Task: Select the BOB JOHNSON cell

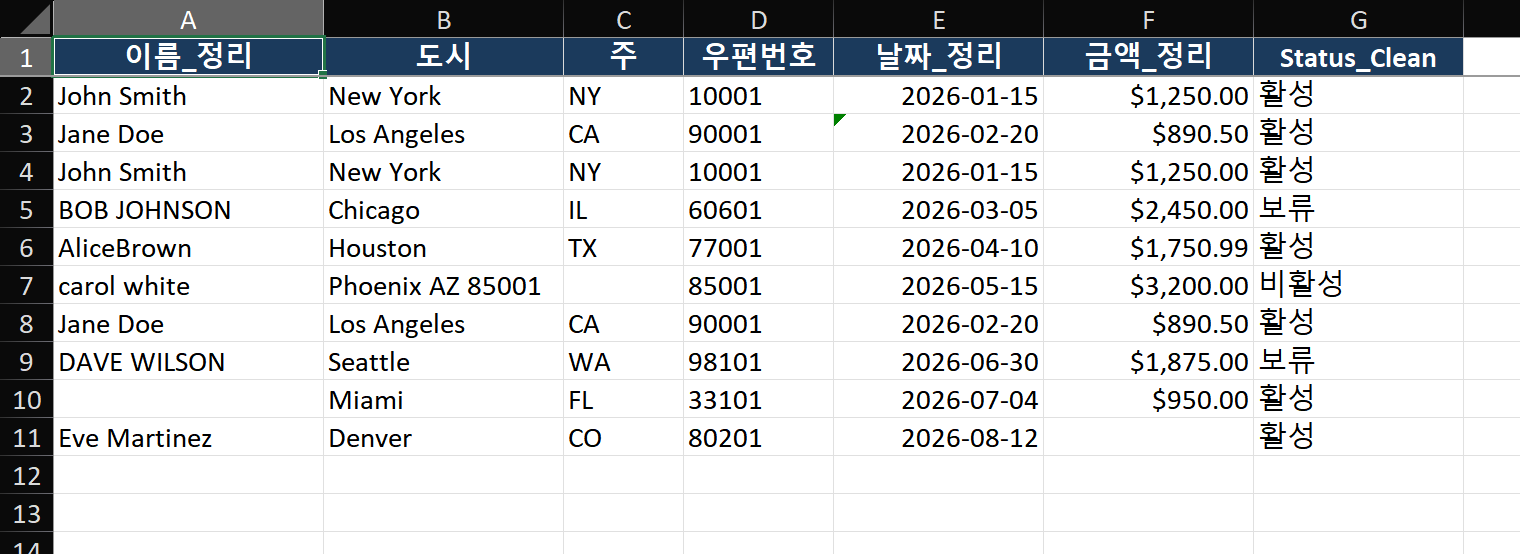Action: point(188,209)
